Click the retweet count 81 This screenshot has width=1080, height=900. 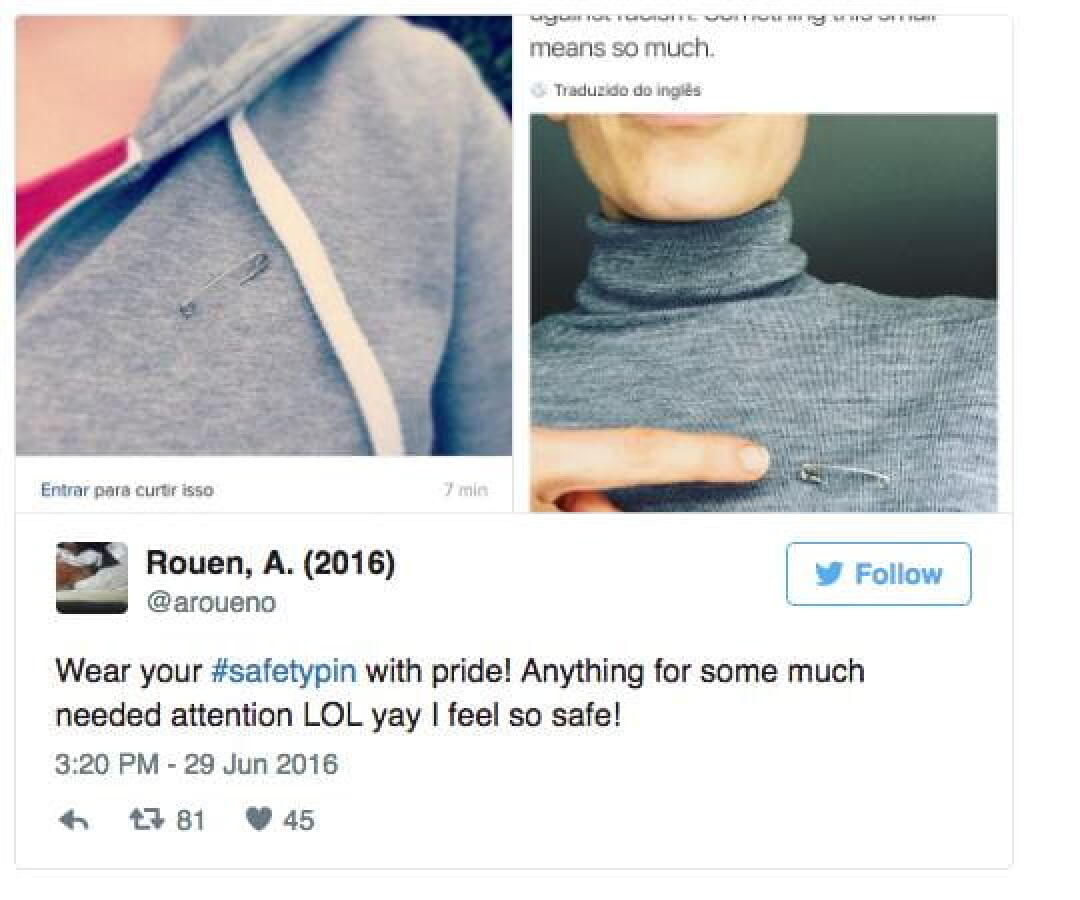tap(191, 820)
